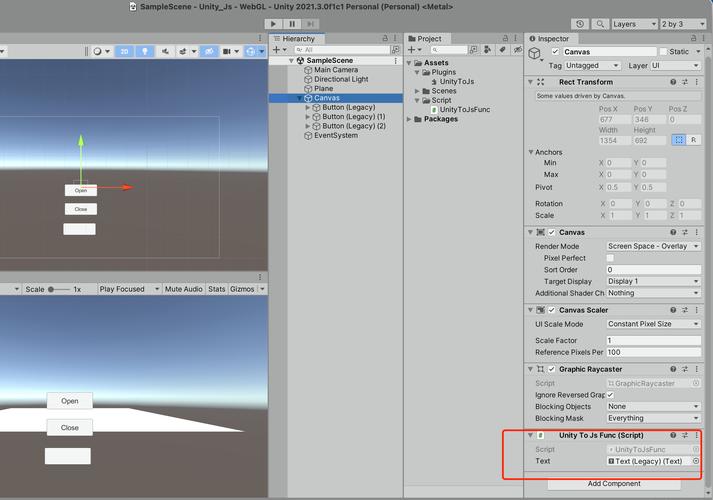
Task: Click the Canvas object cube icon in Inspector
Action: tap(534, 54)
